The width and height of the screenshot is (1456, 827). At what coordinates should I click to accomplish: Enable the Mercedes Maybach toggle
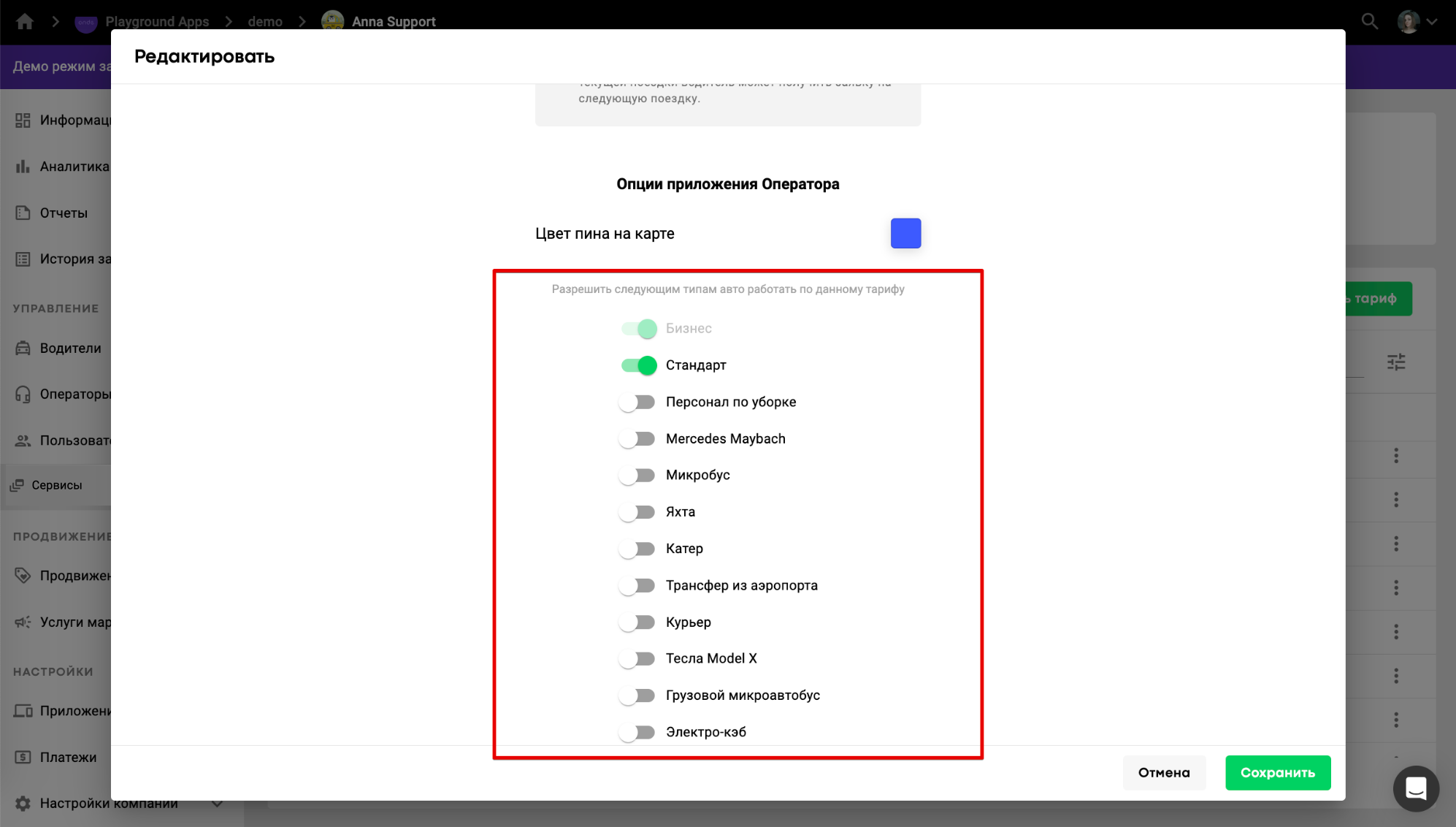[x=637, y=438]
